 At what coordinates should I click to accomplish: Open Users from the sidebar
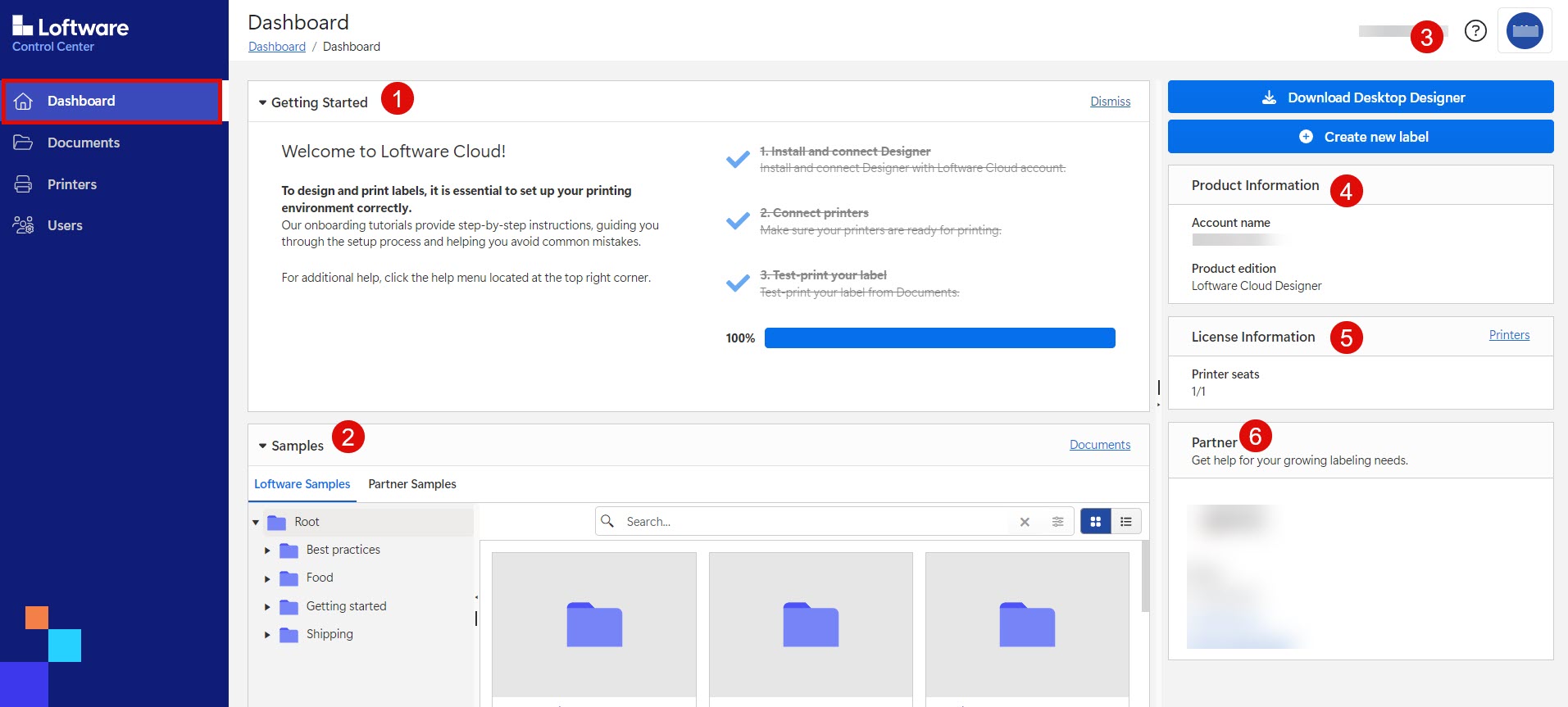click(x=65, y=225)
